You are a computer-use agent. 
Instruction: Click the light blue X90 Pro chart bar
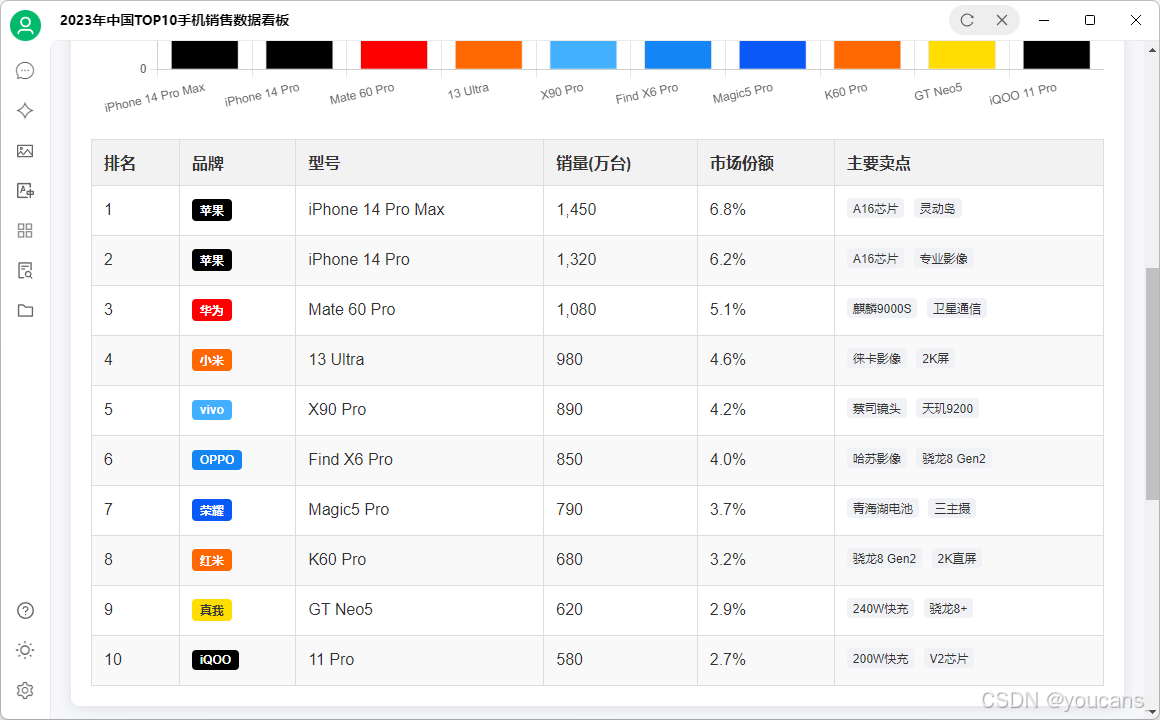coord(583,55)
